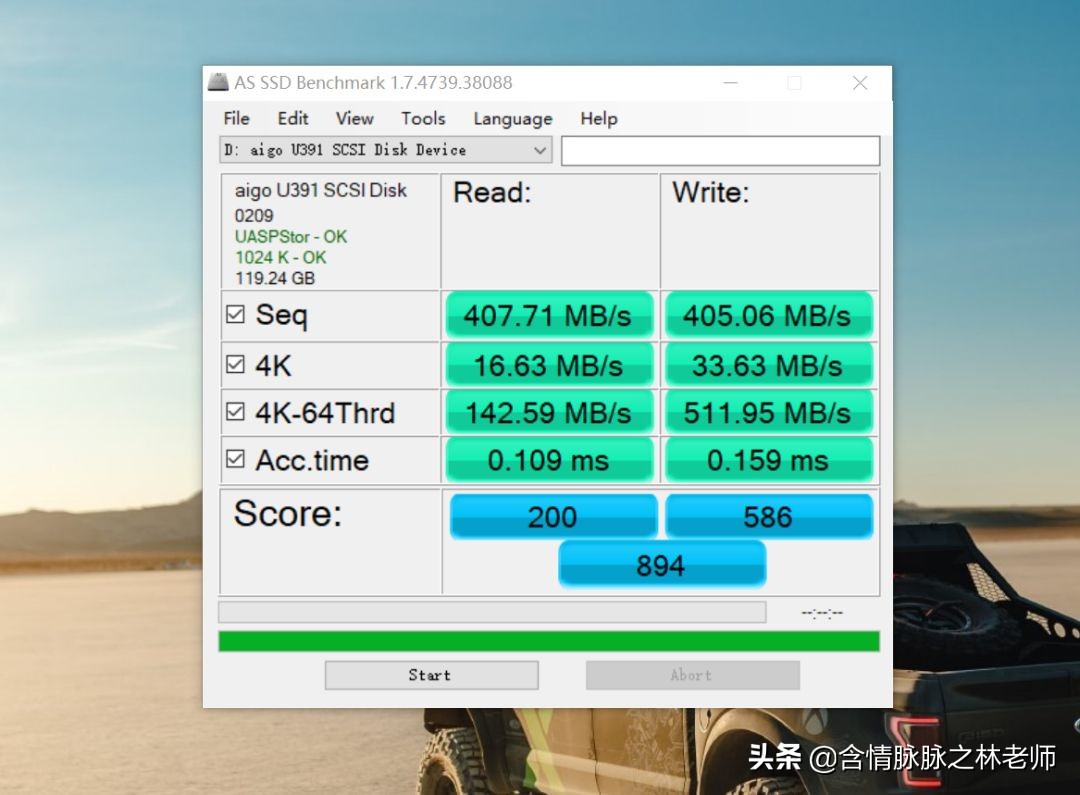Click the Sequential Read result 407.71 MB/s

[549, 314]
